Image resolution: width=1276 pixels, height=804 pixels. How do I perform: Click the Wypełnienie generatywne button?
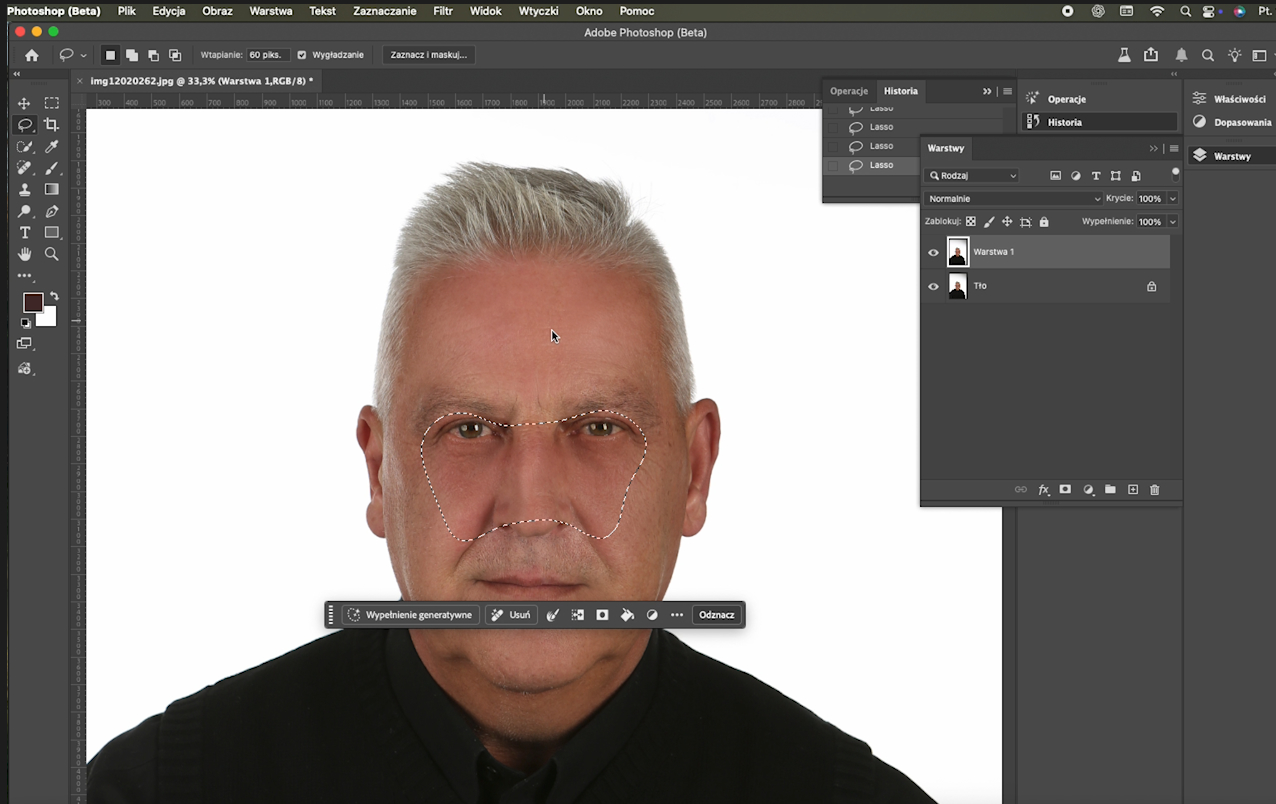410,615
